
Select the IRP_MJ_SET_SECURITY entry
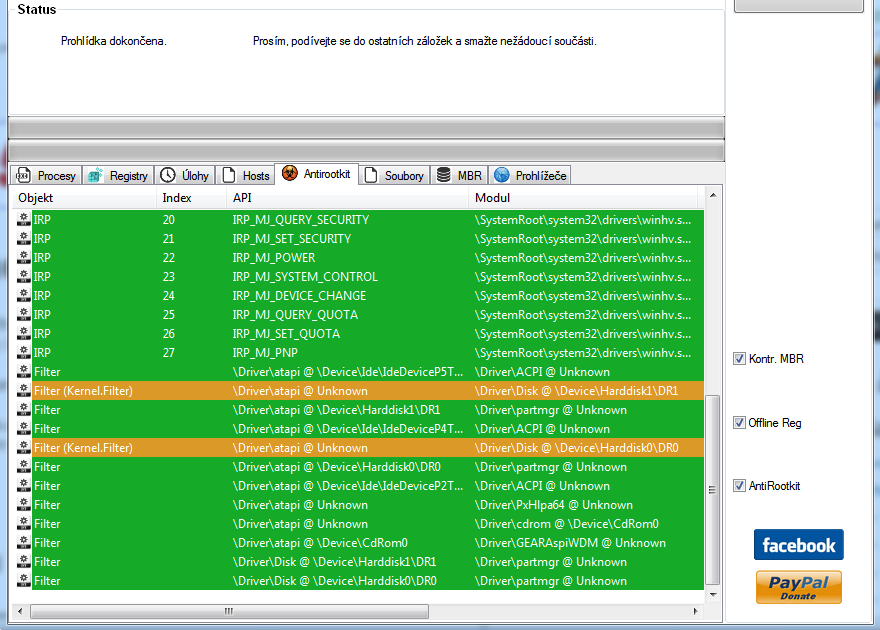click(x=292, y=239)
